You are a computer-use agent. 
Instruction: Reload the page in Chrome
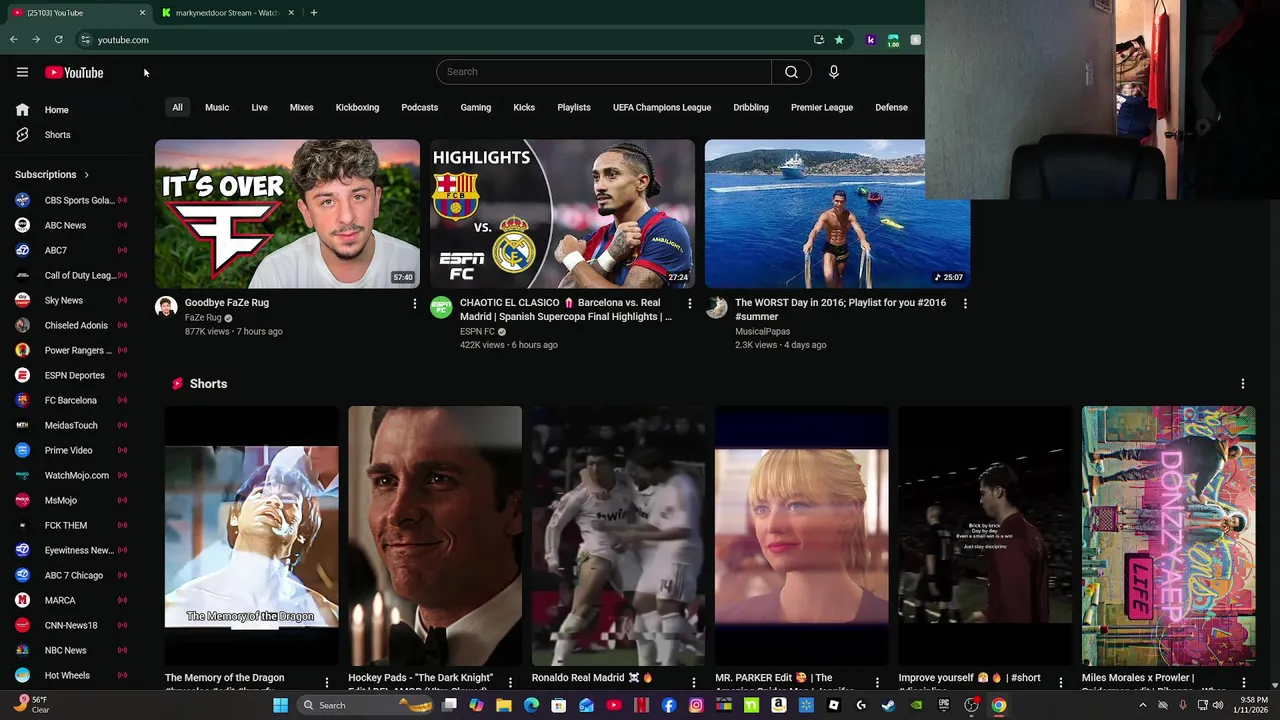tap(58, 40)
